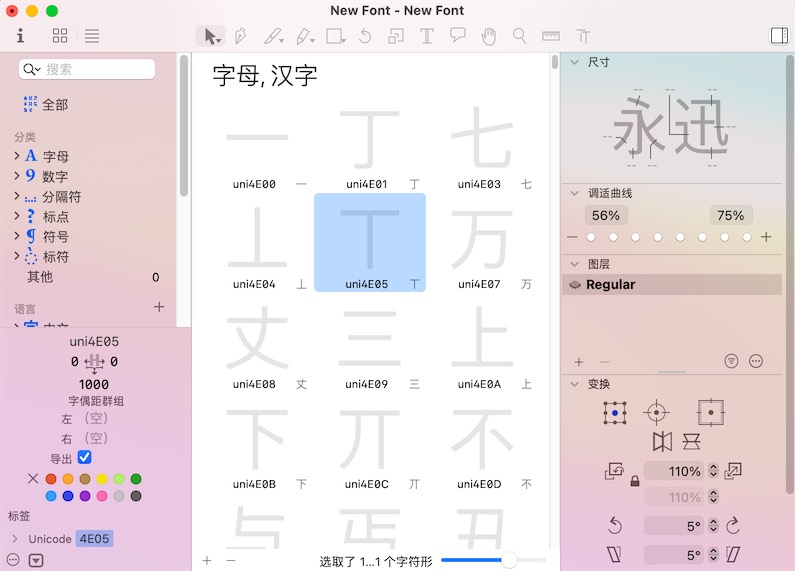Adjust the glyph cell size slider
This screenshot has height=571, width=795.
[x=510, y=560]
